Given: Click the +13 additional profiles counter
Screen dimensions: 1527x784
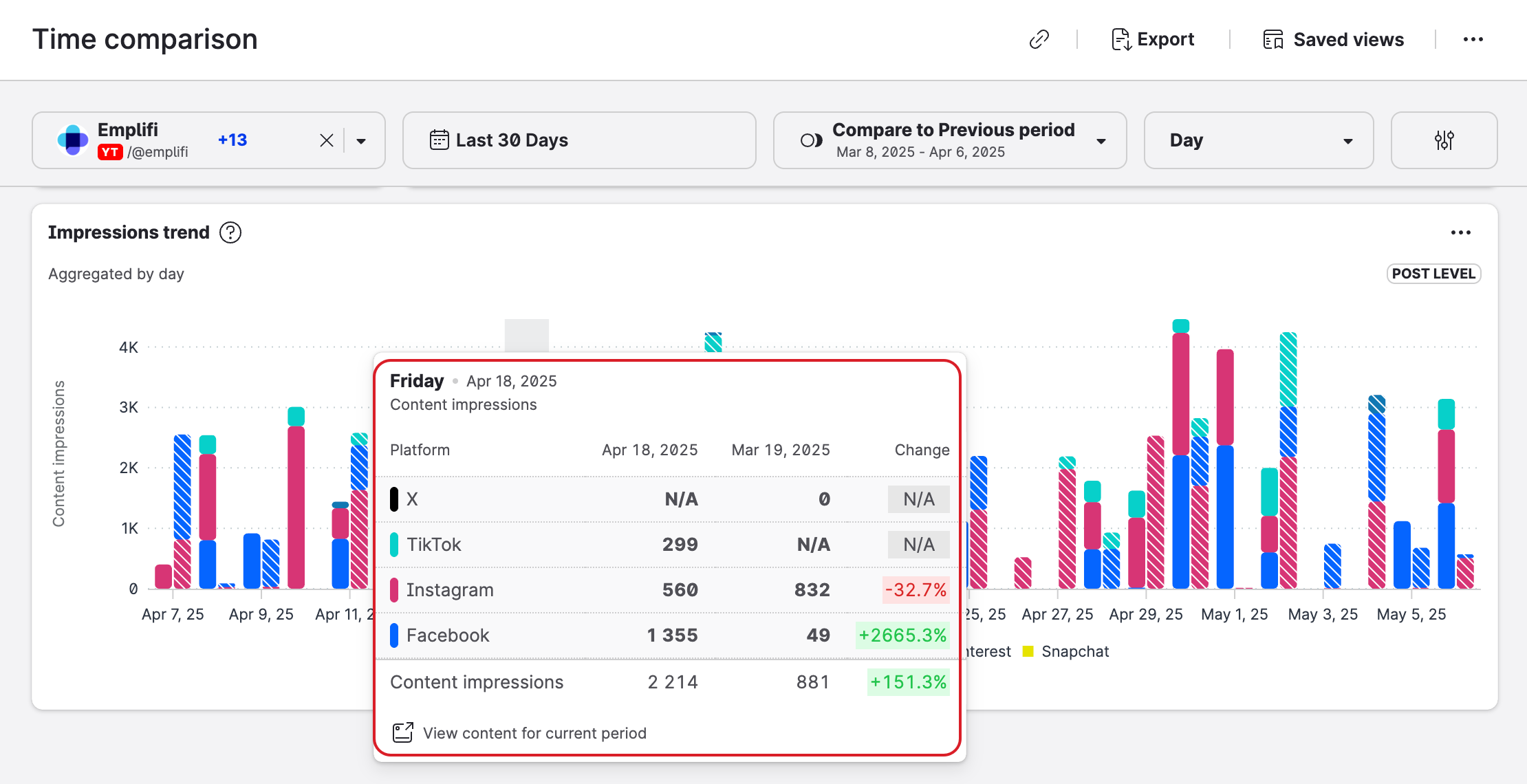Looking at the screenshot, I should tap(232, 140).
